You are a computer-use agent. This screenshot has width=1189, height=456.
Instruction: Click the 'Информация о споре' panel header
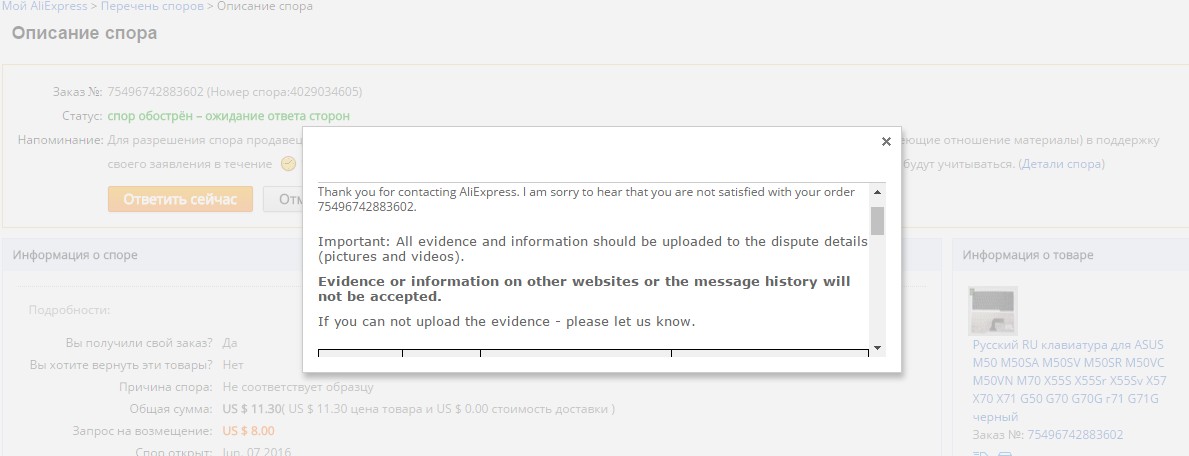[75, 255]
